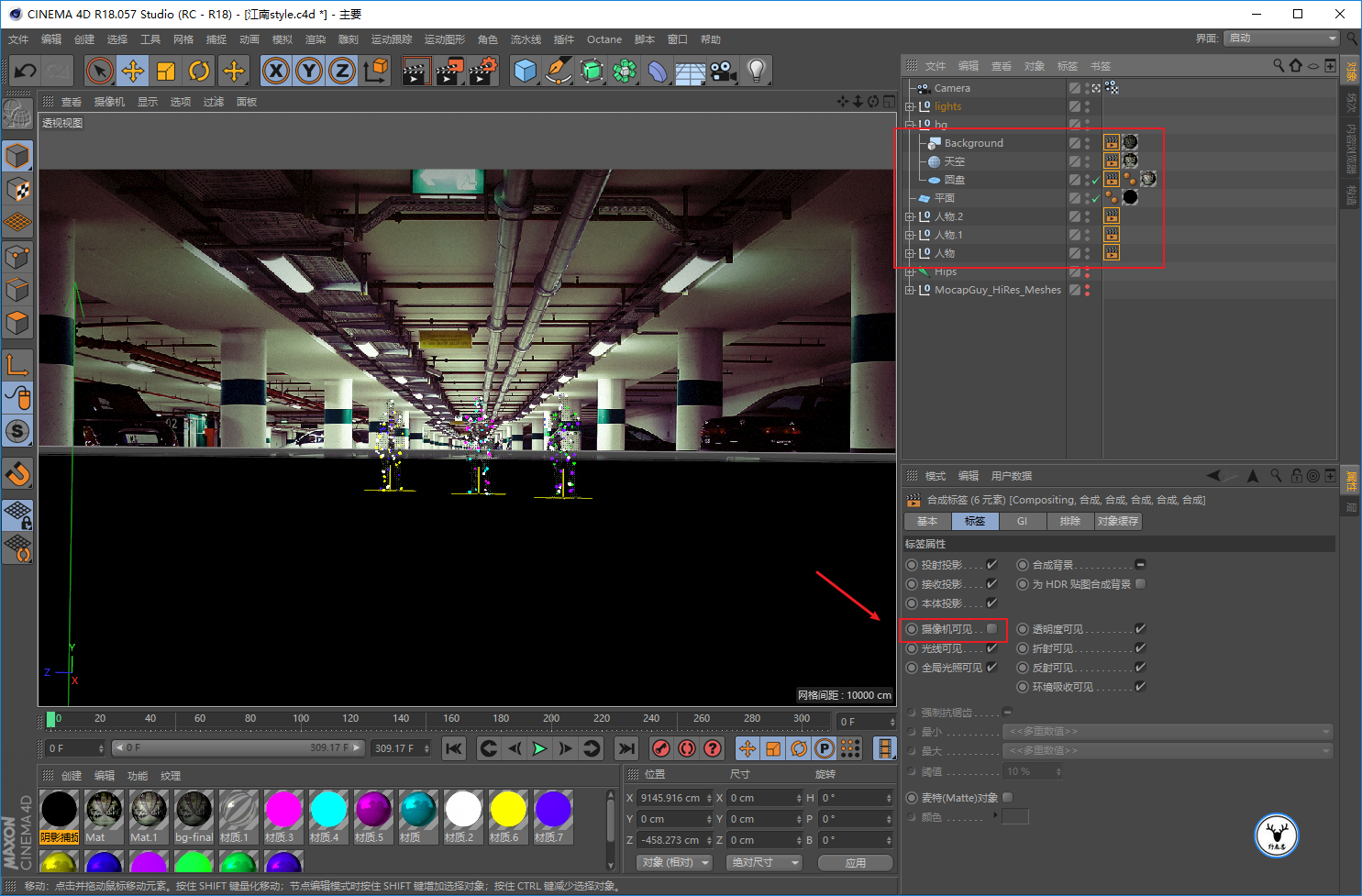The height and width of the screenshot is (896, 1362).
Task: Expand the MocapGuy_HiRes_Meshes group
Action: coord(909,291)
